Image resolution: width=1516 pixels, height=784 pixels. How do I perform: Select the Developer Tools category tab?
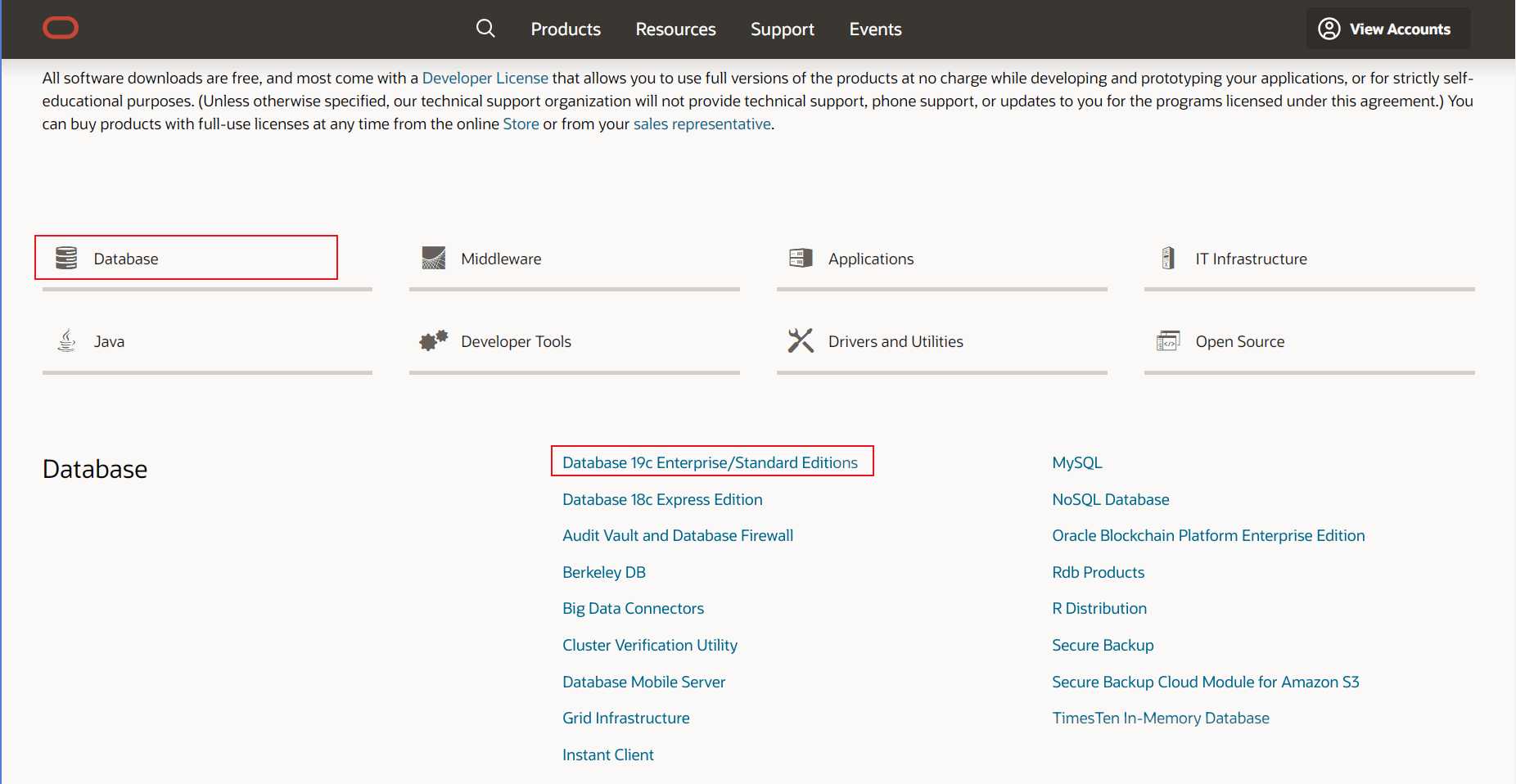575,342
